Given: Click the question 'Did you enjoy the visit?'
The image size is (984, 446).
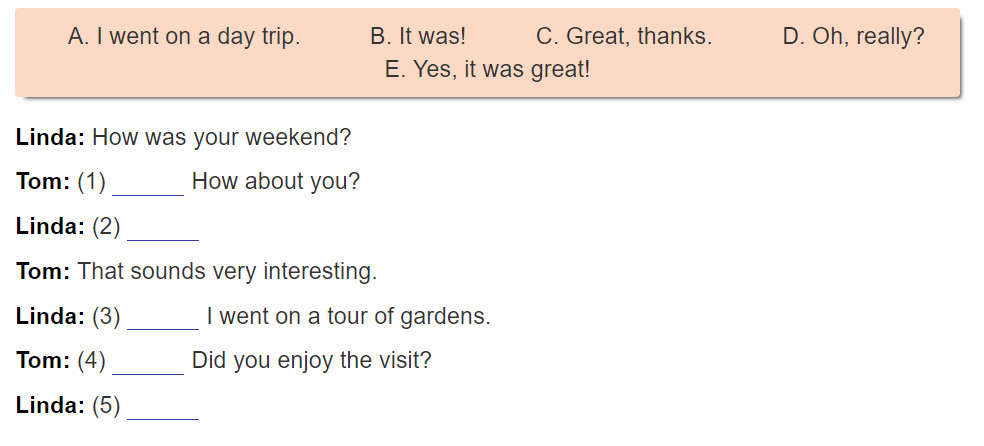Looking at the screenshot, I should tap(312, 361).
